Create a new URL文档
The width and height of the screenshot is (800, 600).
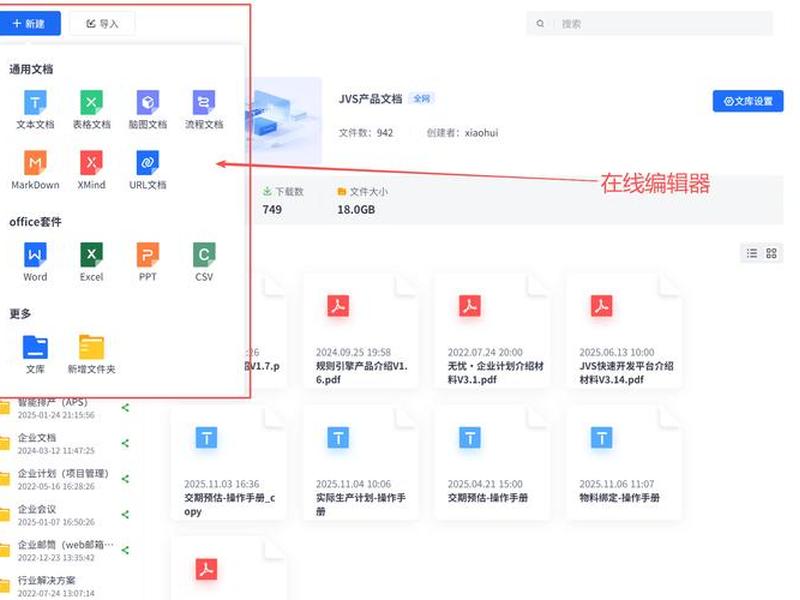click(x=147, y=170)
